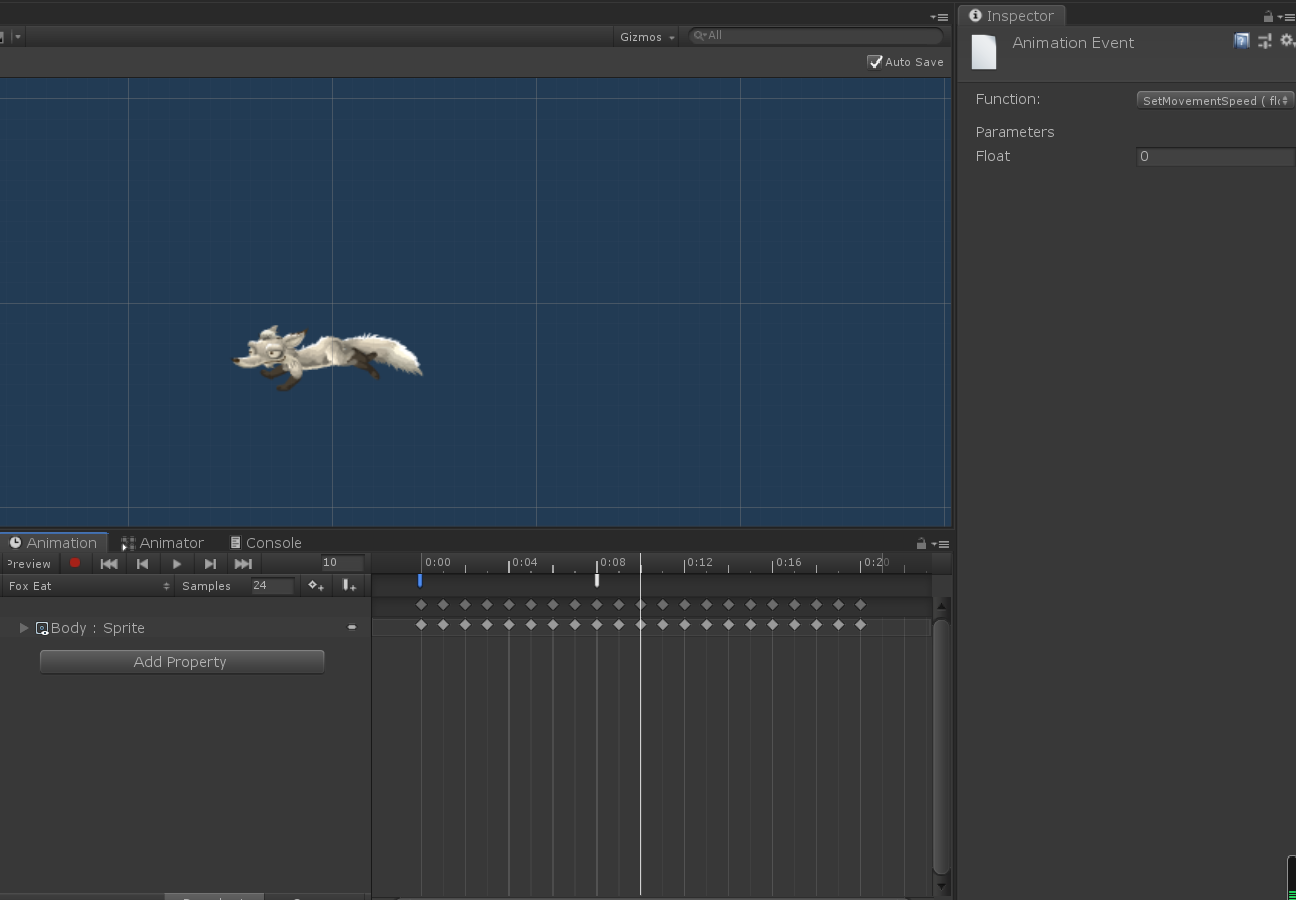This screenshot has height=900, width=1296.
Task: Go to the next keyframe
Action: pos(210,563)
